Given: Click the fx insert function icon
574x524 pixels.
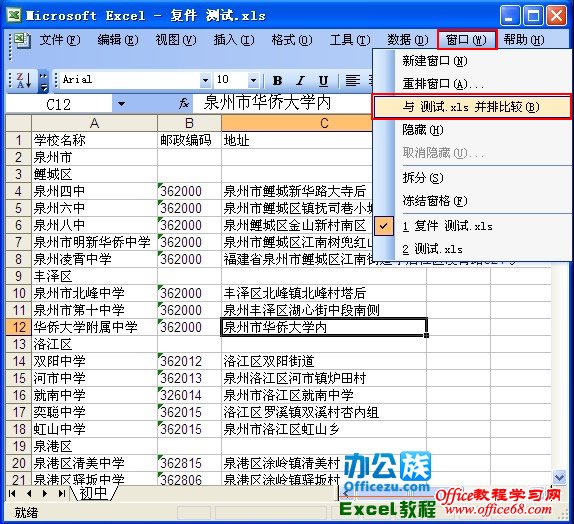Looking at the screenshot, I should (x=184, y=104).
